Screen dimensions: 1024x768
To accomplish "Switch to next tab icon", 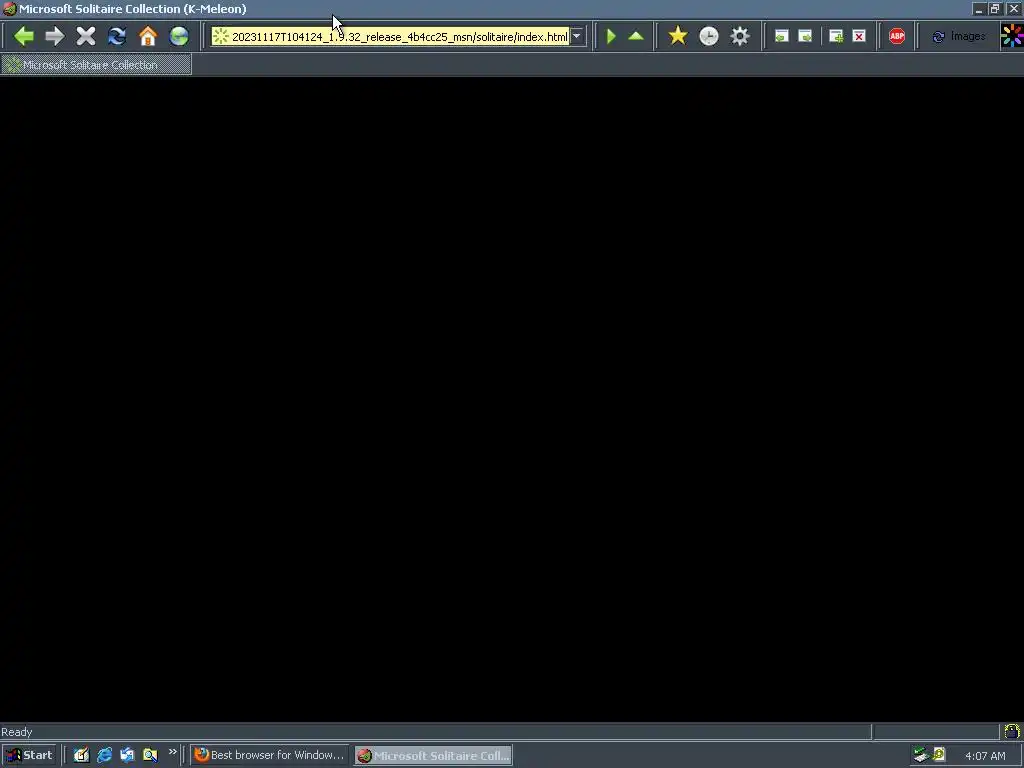I will [805, 37].
